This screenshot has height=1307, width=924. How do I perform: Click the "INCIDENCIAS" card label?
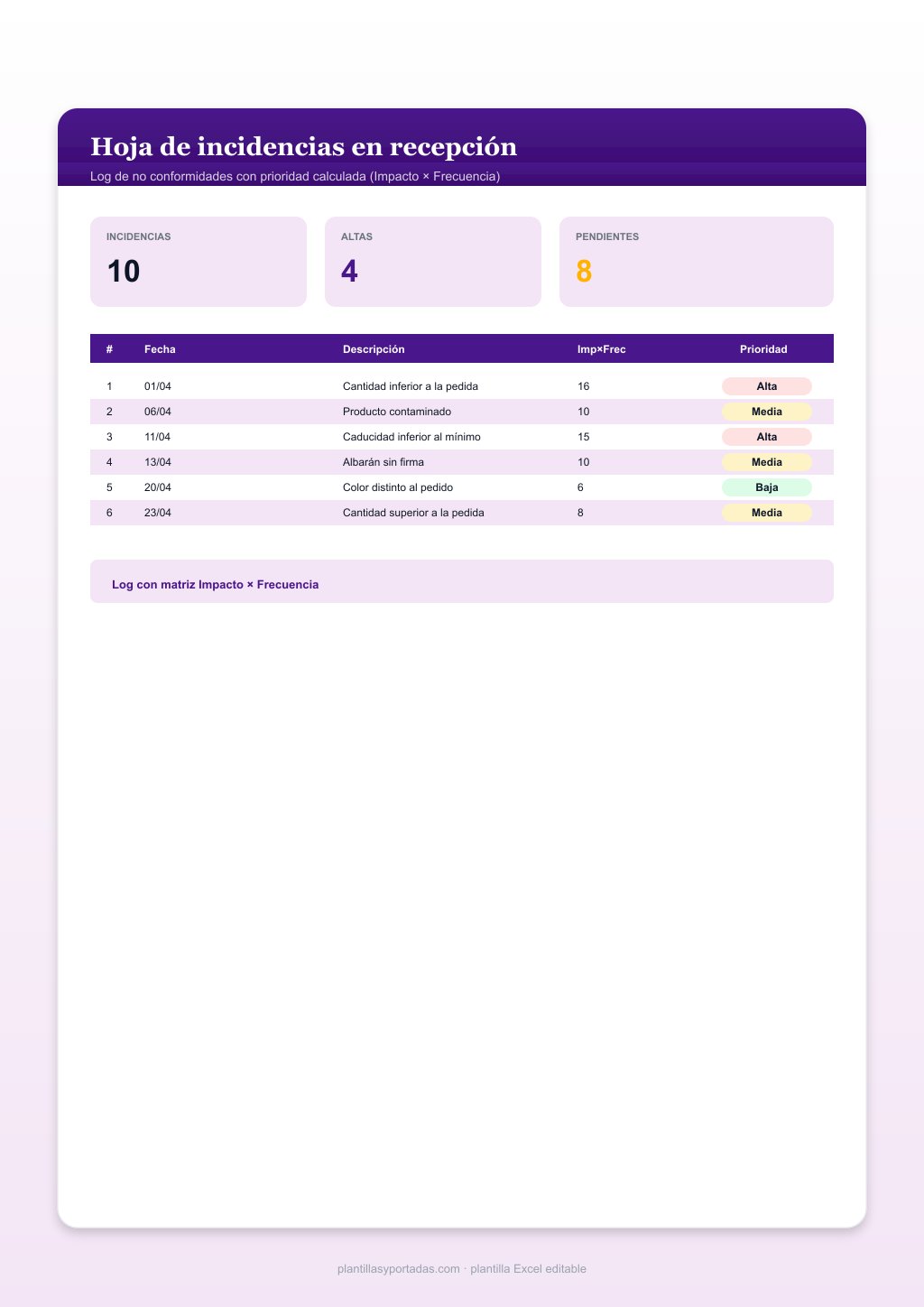[139, 236]
